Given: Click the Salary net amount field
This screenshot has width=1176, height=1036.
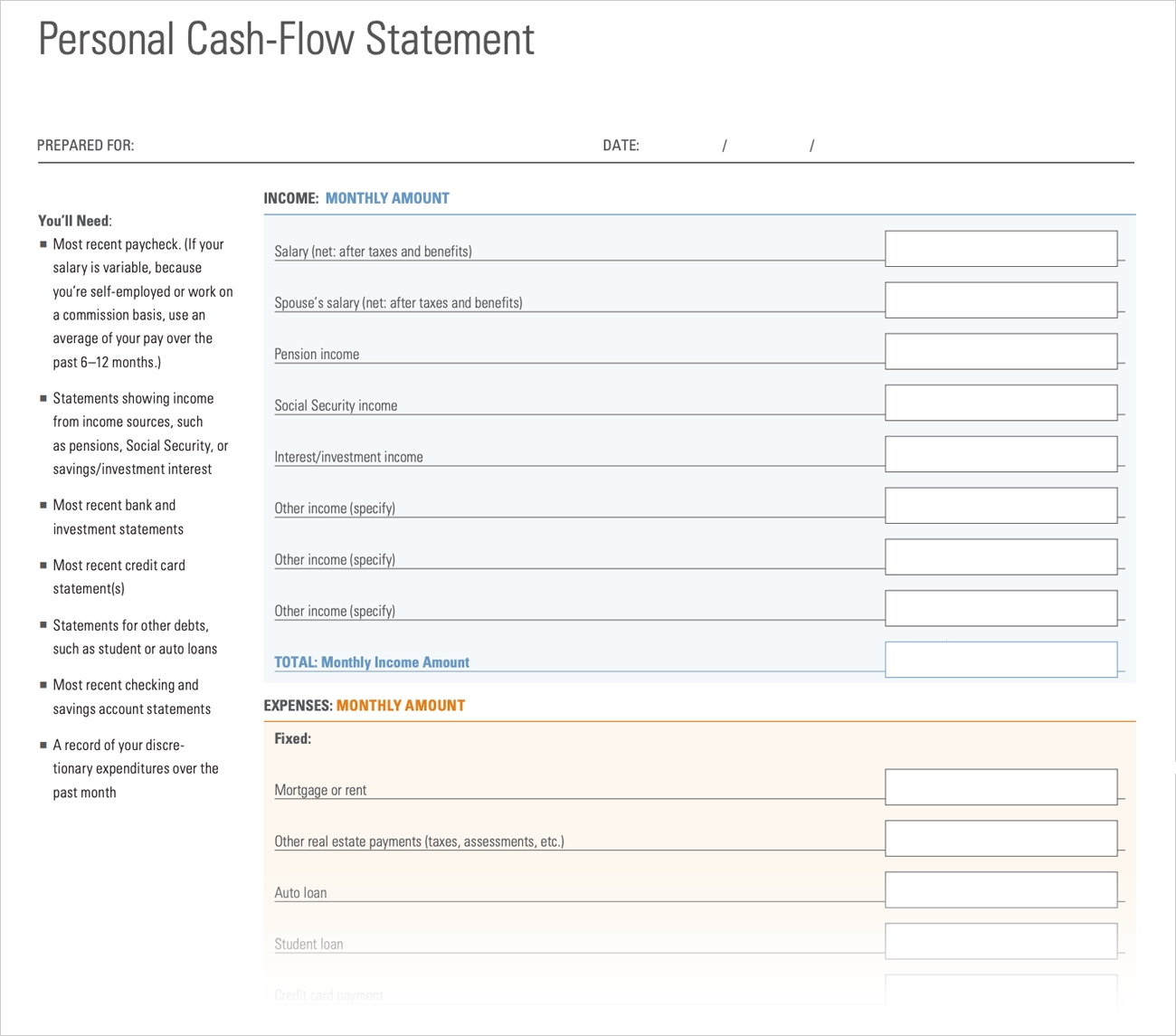Looking at the screenshot, I should pos(1001,249).
